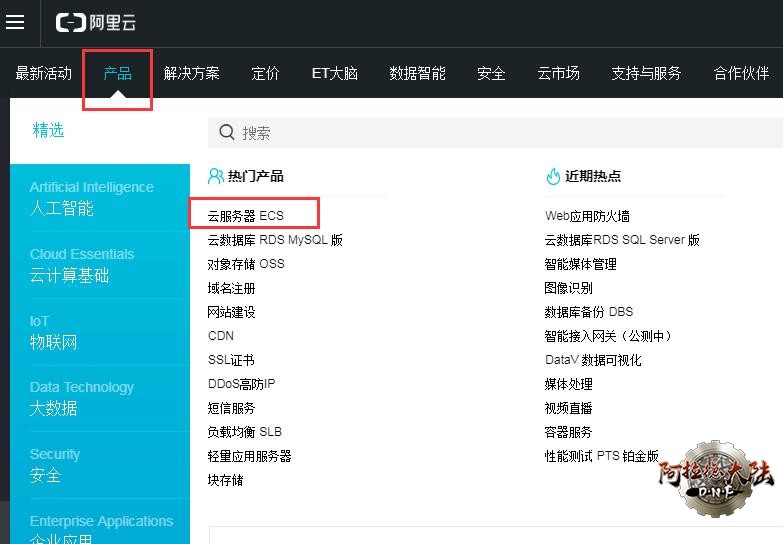Select 定价 in the navigation bar
Viewport: 783px width, 544px height.
tap(265, 73)
